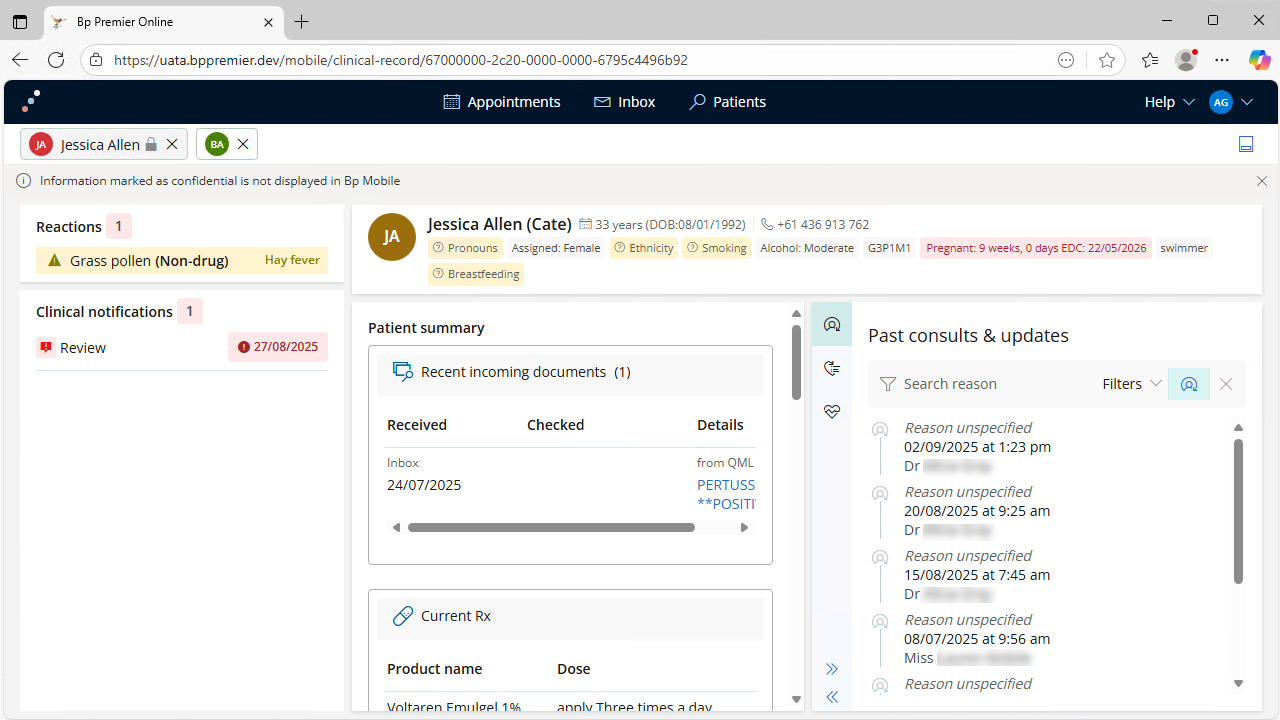Open the Inbox menu item

(x=625, y=102)
